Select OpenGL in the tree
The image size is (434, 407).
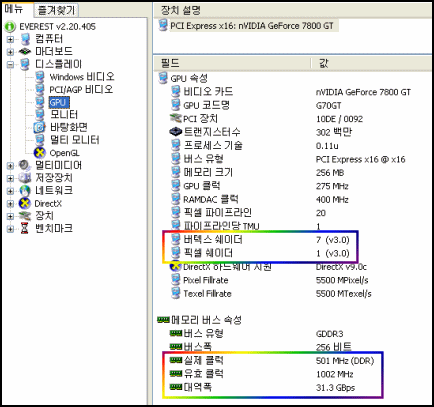point(64,153)
